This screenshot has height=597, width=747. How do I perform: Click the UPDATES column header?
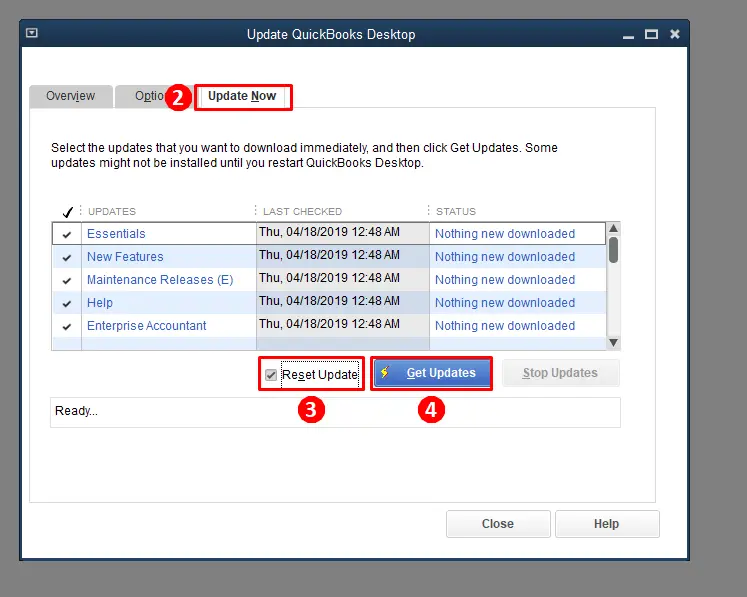pos(112,212)
